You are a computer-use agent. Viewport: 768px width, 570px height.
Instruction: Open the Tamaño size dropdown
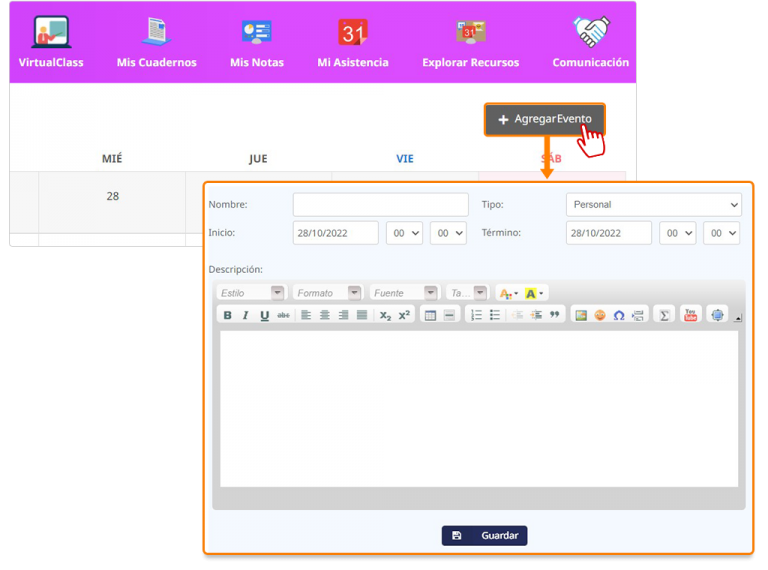[x=468, y=293]
